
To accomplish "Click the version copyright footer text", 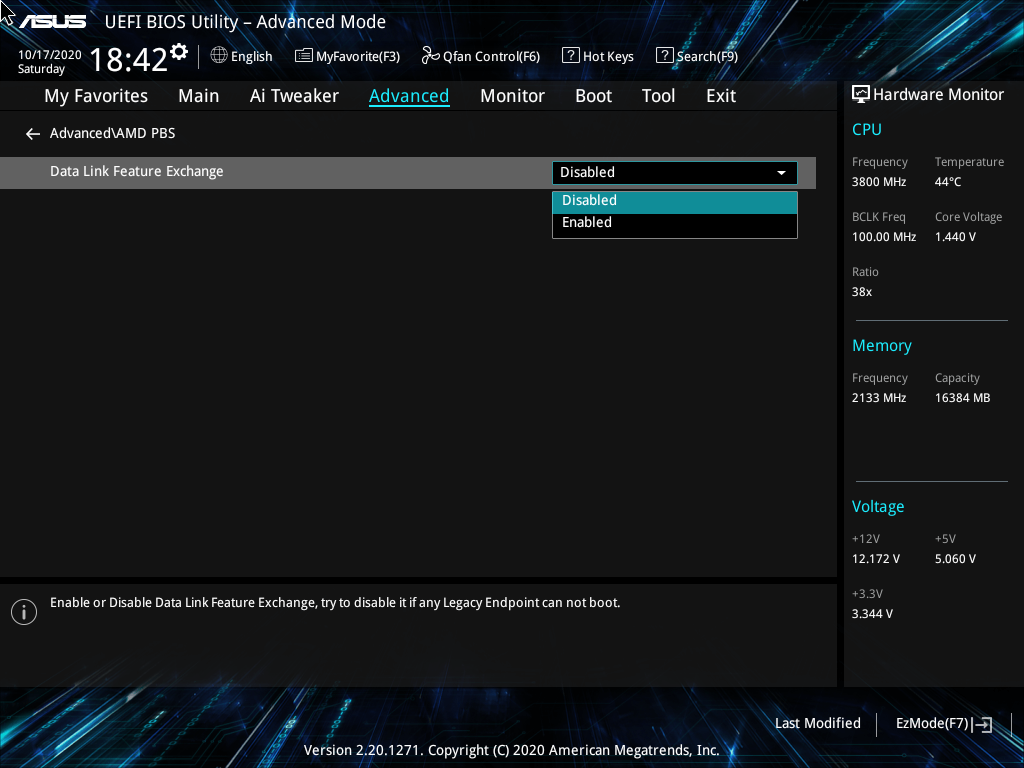I will pyautogui.click(x=511, y=750).
